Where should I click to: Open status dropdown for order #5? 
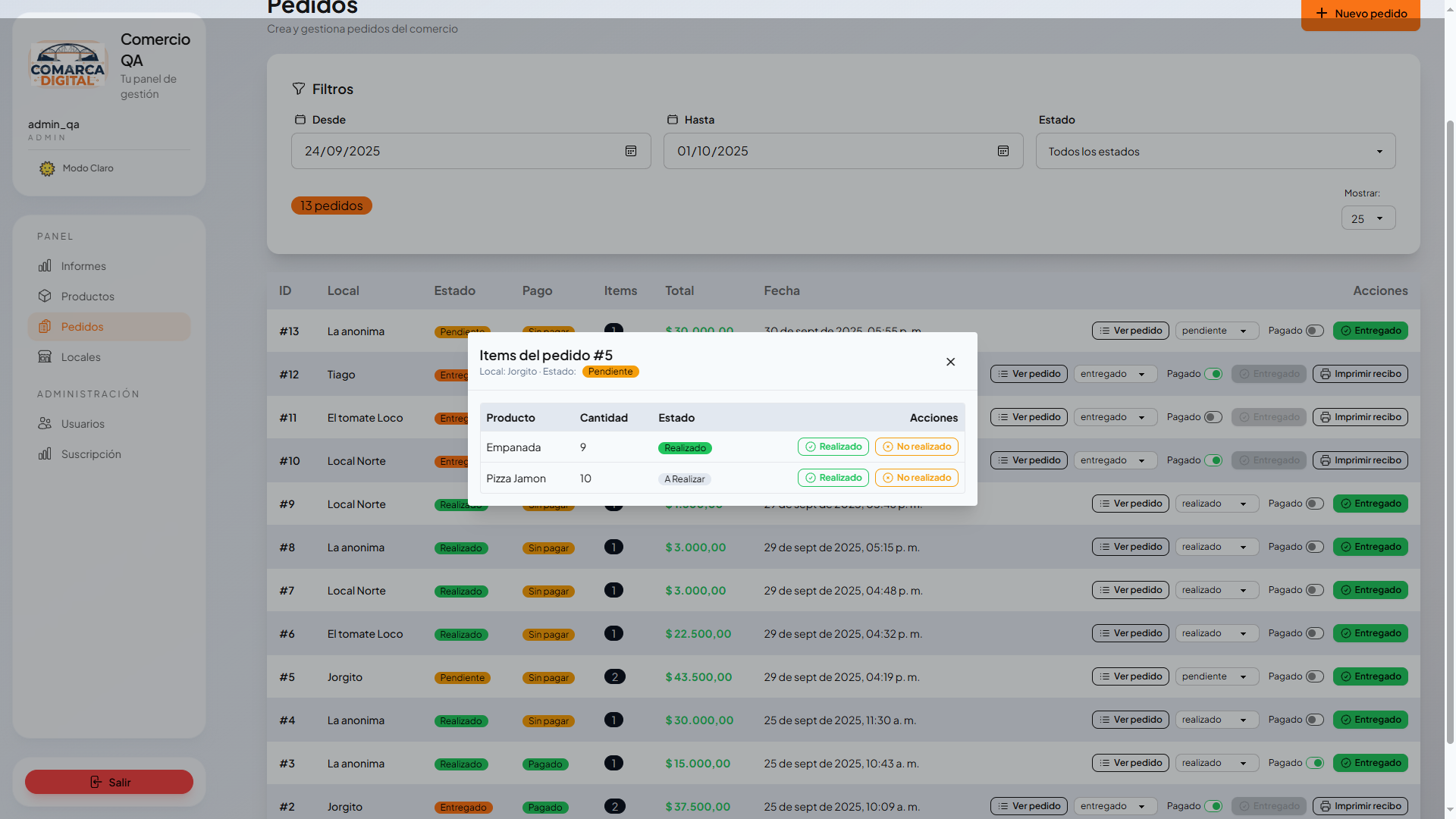1216,676
